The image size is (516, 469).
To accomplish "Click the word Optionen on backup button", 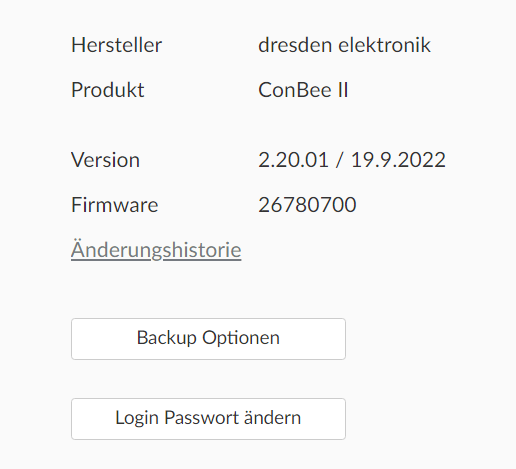I will click(241, 338).
